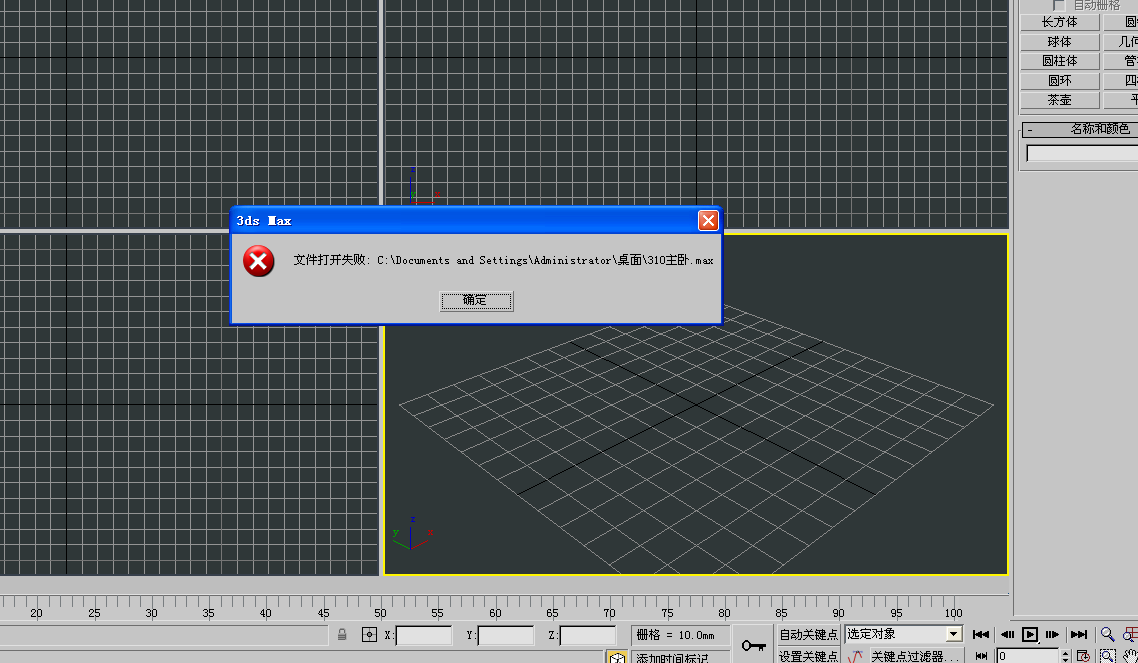Select the Pan hand tool
This screenshot has height=663, width=1138.
pos(1130,656)
